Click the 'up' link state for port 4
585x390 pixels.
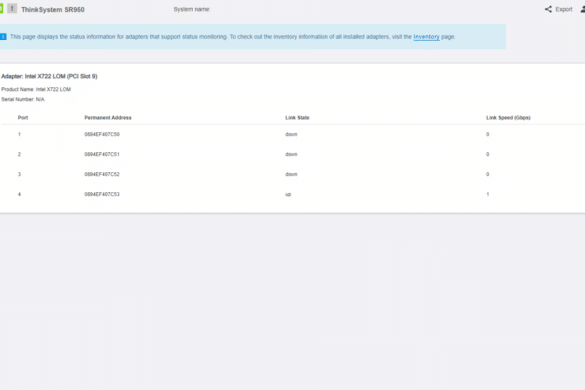coord(288,194)
